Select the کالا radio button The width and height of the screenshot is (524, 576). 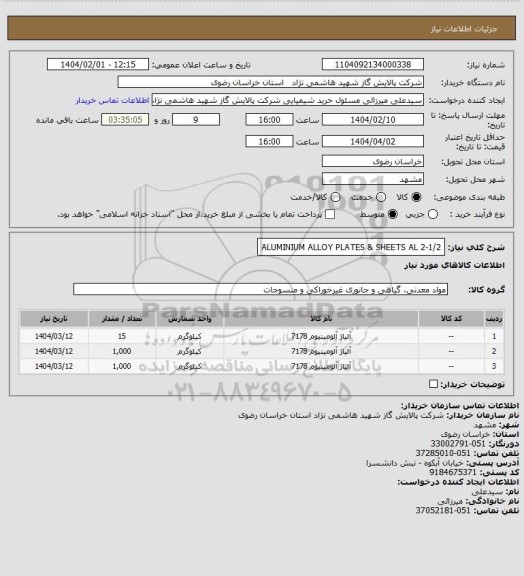[x=416, y=197]
